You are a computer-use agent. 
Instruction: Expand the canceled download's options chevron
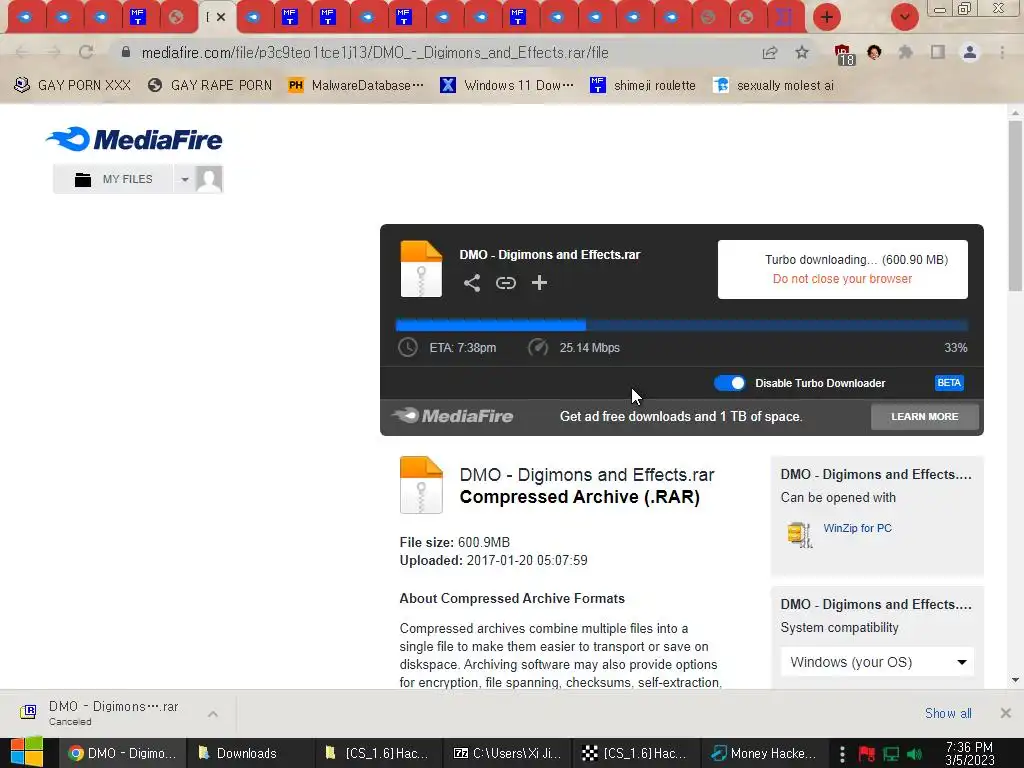[x=213, y=714]
